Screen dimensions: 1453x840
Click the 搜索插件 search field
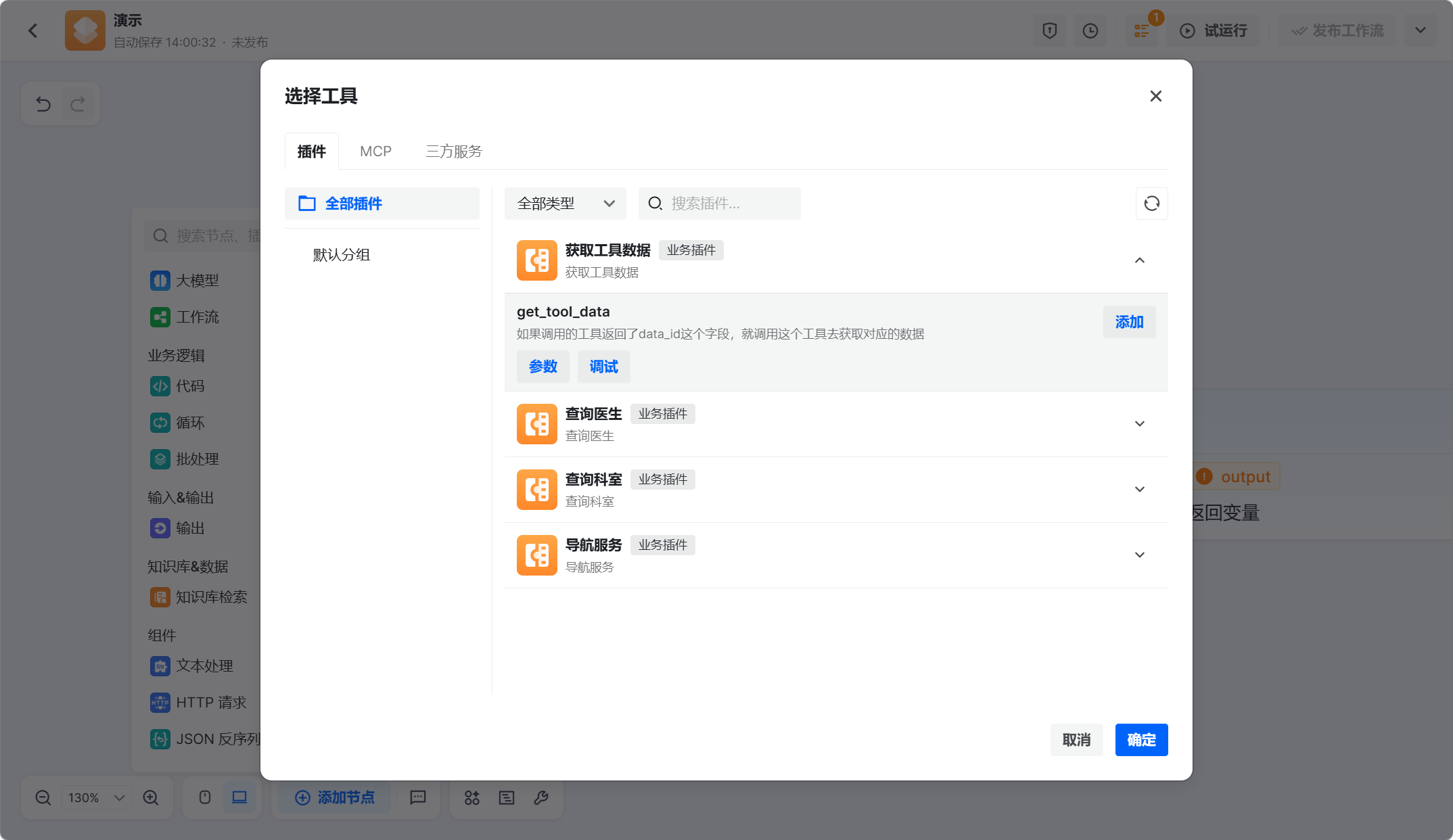(x=720, y=204)
